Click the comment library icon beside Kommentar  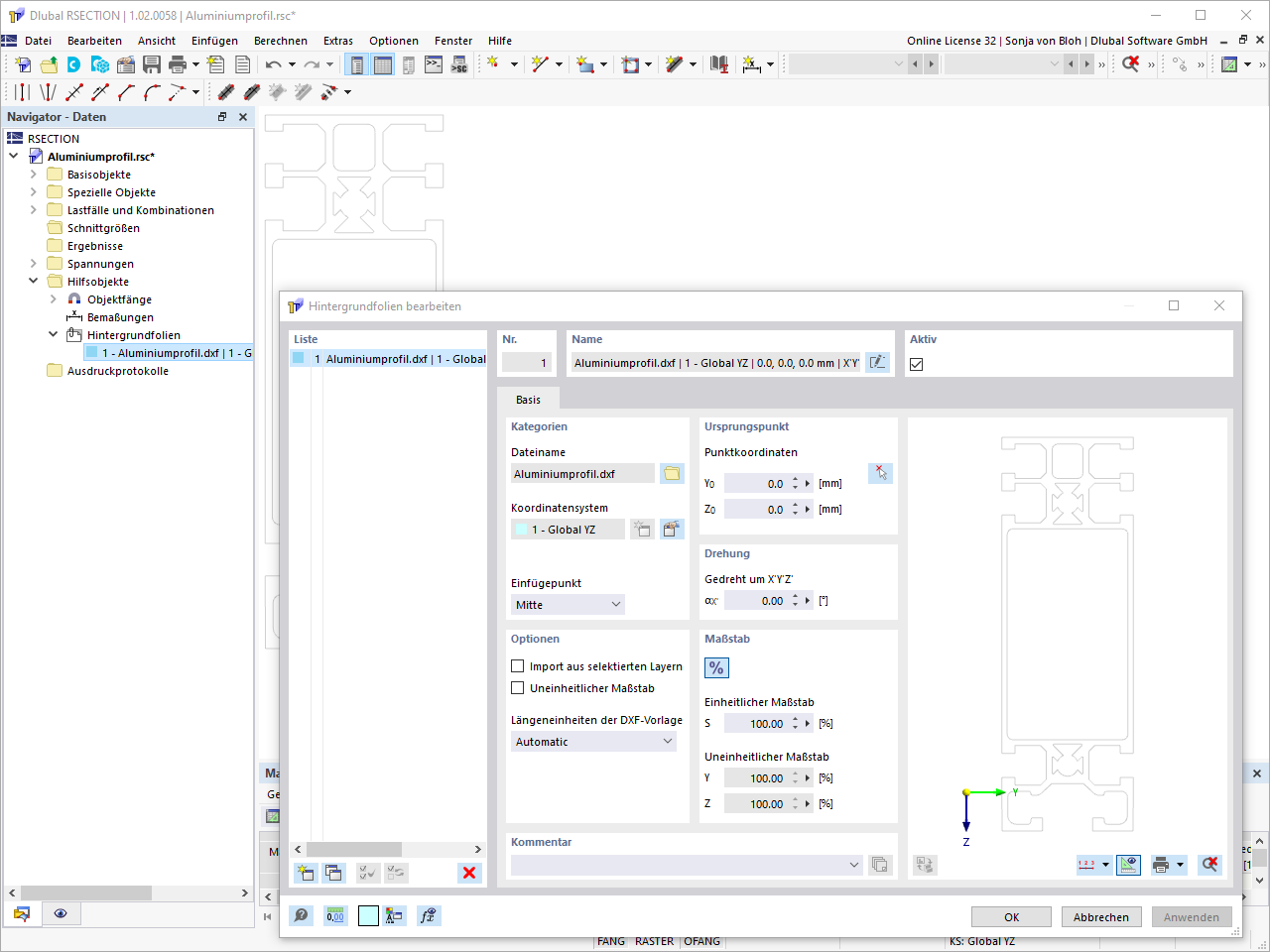[x=880, y=865]
